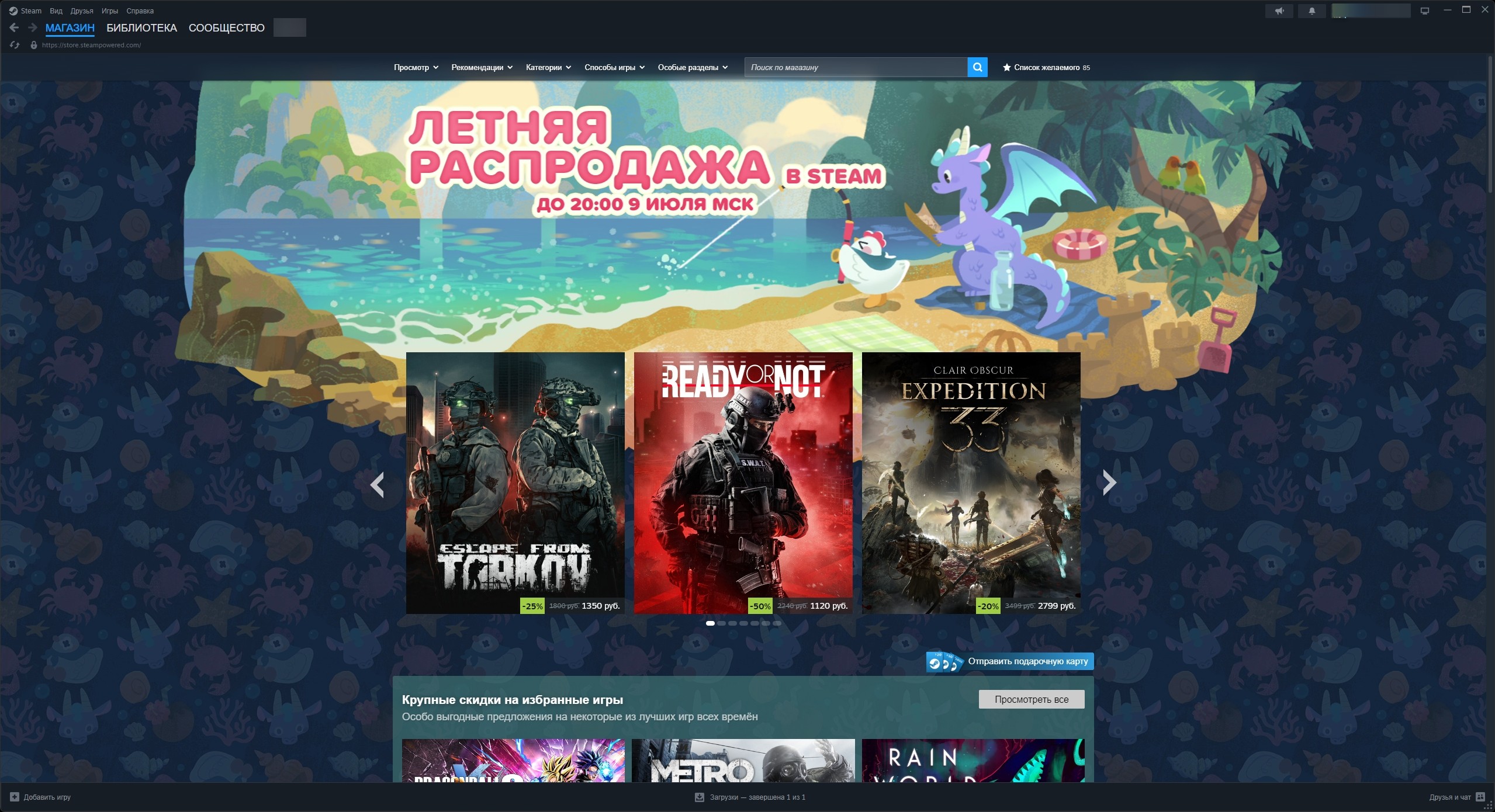Show previous carousel games with left arrow
Viewport: 1495px width, 812px height.
coord(378,484)
